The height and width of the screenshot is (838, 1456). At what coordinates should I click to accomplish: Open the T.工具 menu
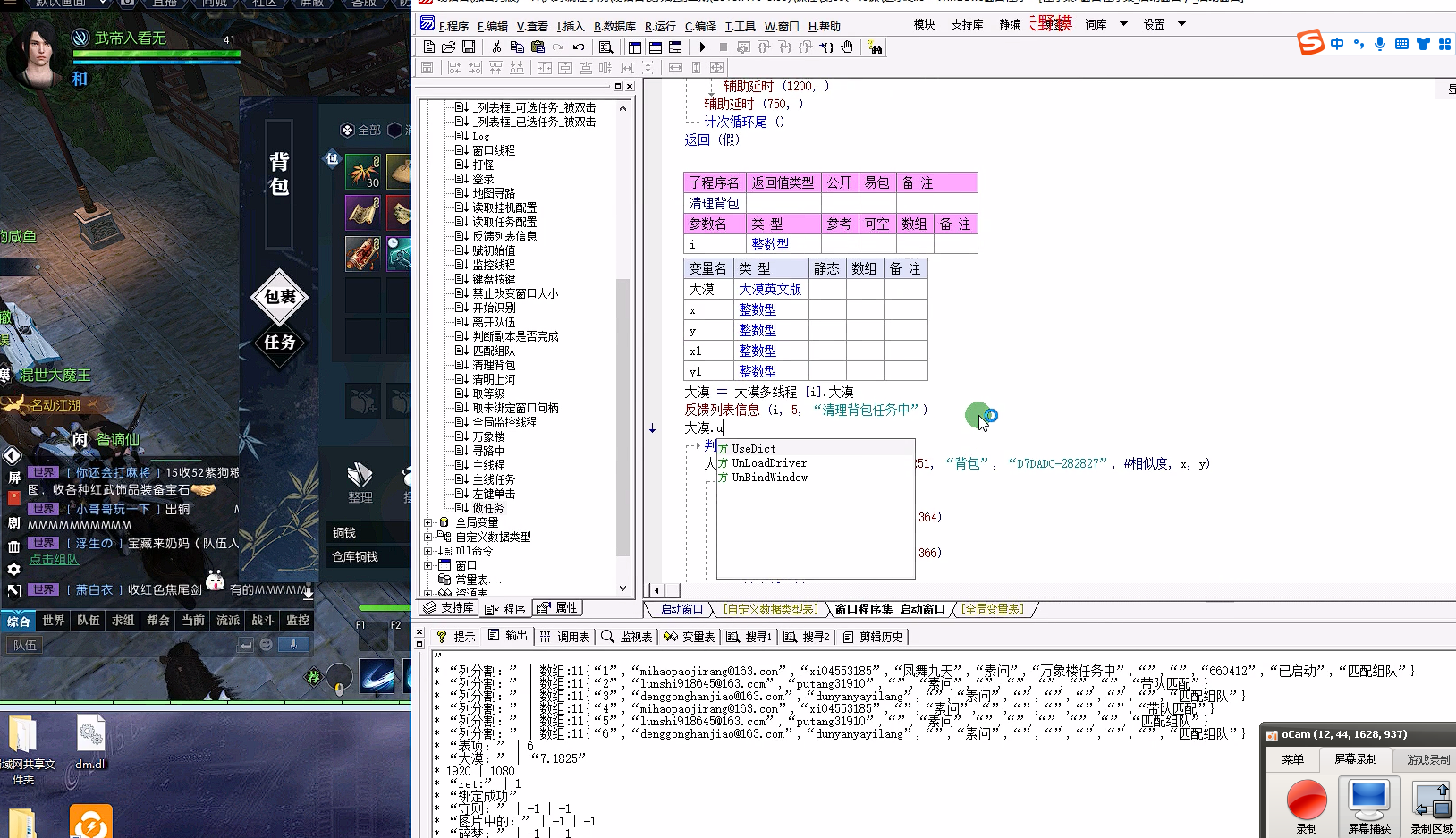tap(740, 26)
